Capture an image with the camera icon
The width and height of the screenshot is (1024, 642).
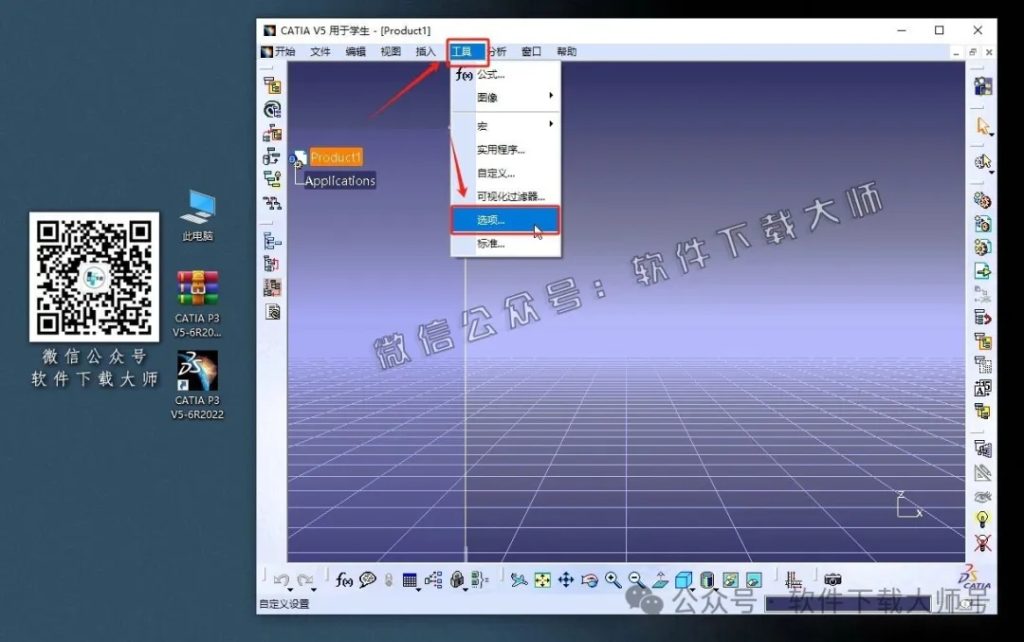tap(833, 578)
